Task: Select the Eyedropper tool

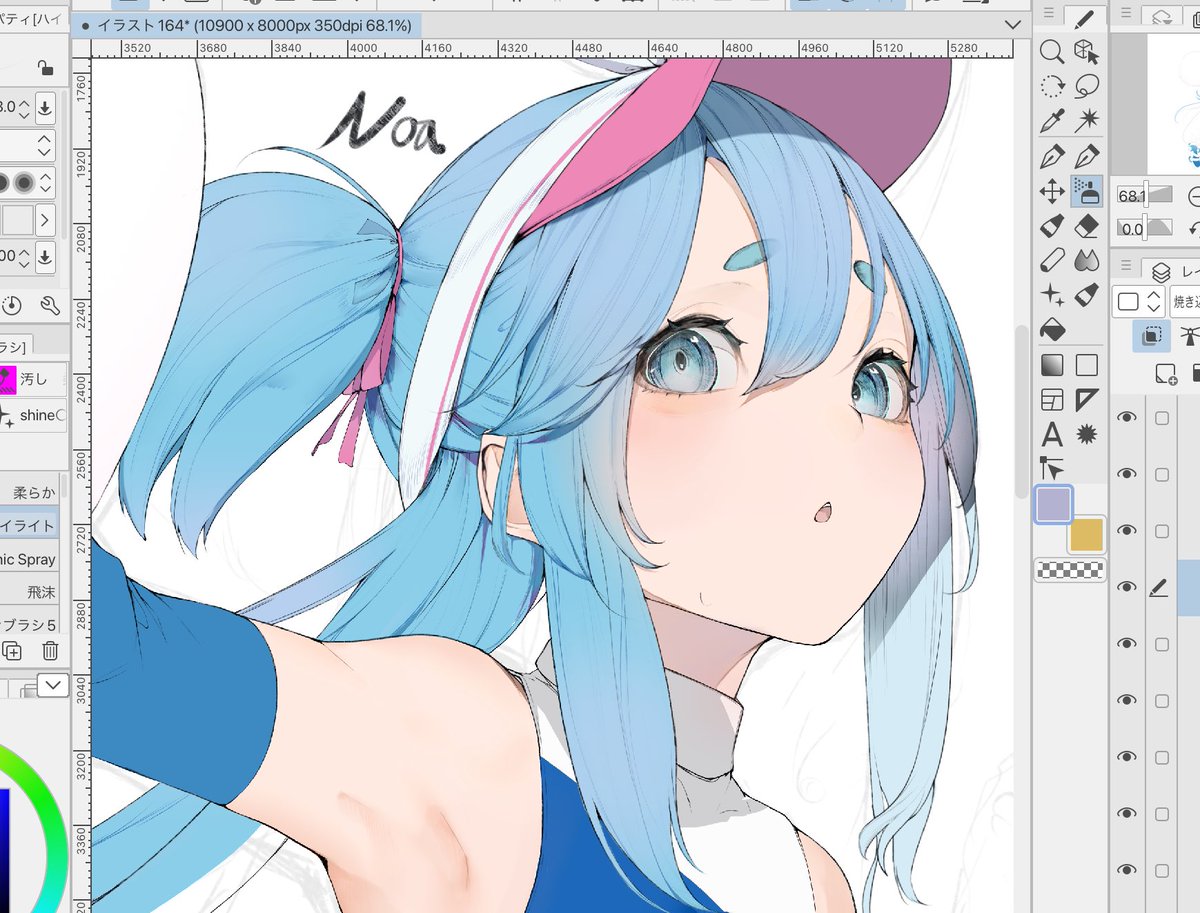Action: click(x=1052, y=121)
